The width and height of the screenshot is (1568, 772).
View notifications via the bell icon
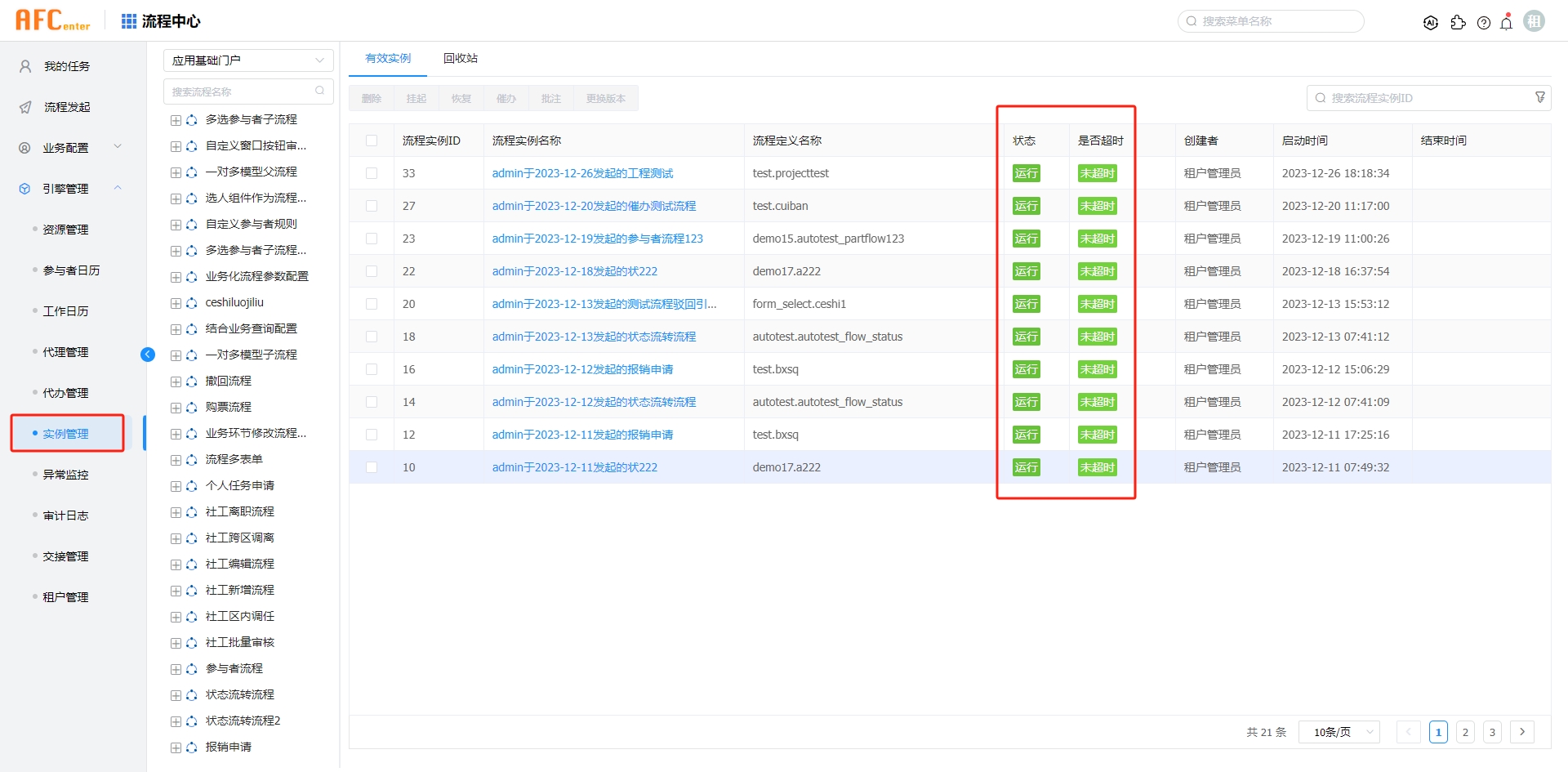point(1506,23)
